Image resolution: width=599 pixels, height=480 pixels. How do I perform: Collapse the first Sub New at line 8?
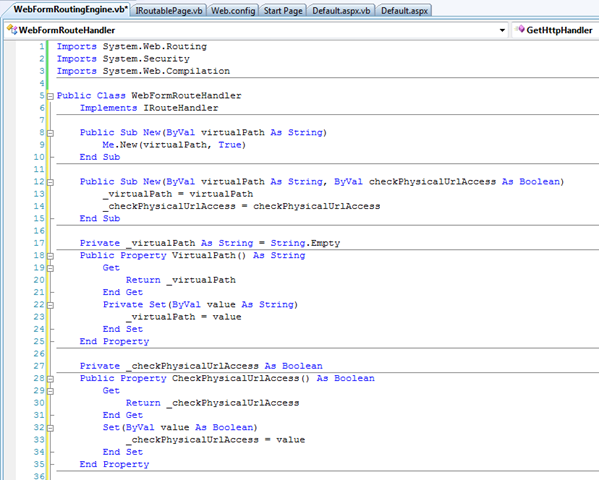[x=50, y=133]
